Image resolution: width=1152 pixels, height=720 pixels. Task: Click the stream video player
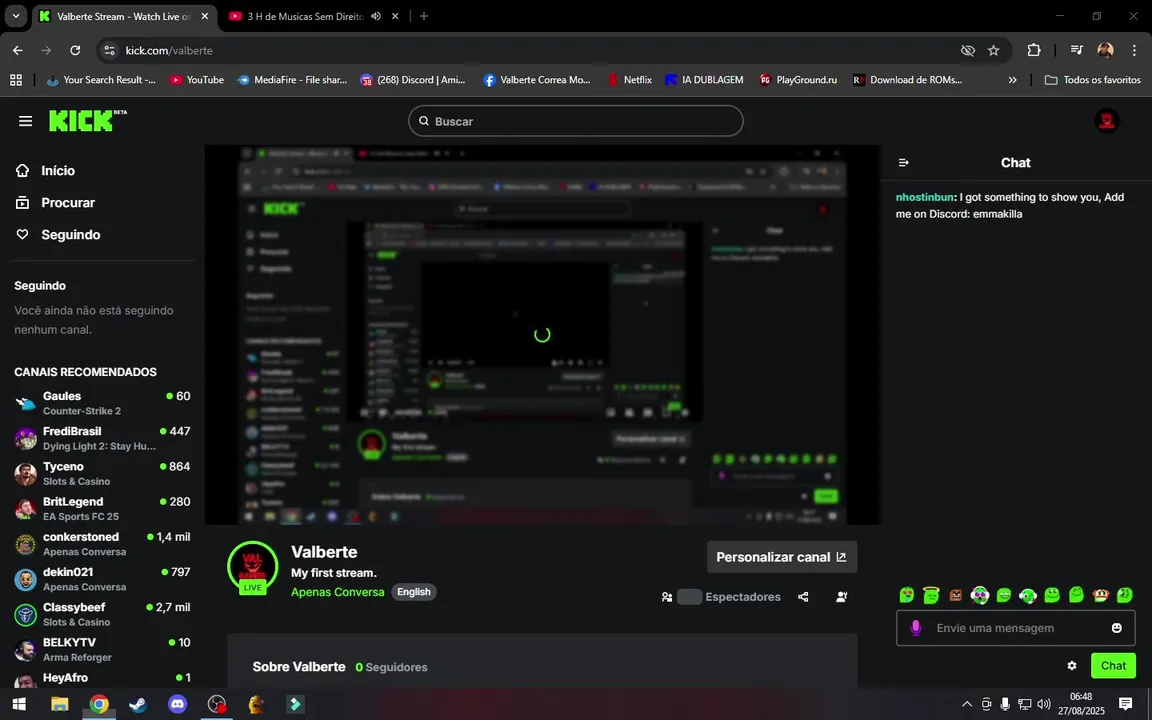pos(542,335)
